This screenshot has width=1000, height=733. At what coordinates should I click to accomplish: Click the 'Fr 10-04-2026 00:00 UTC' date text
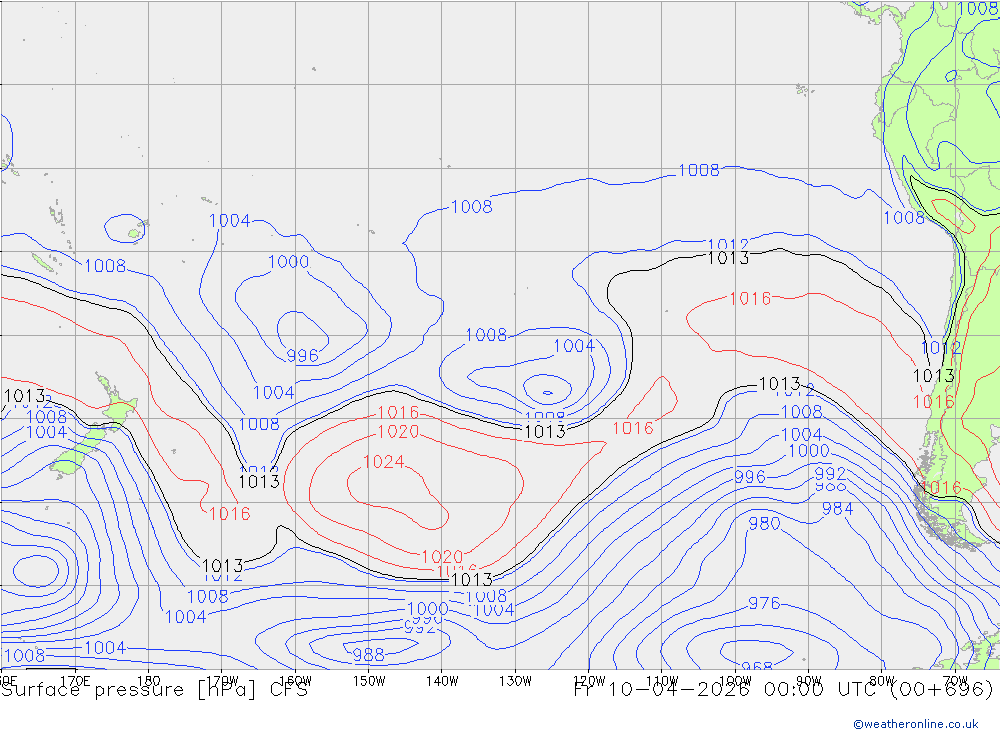[x=724, y=690]
